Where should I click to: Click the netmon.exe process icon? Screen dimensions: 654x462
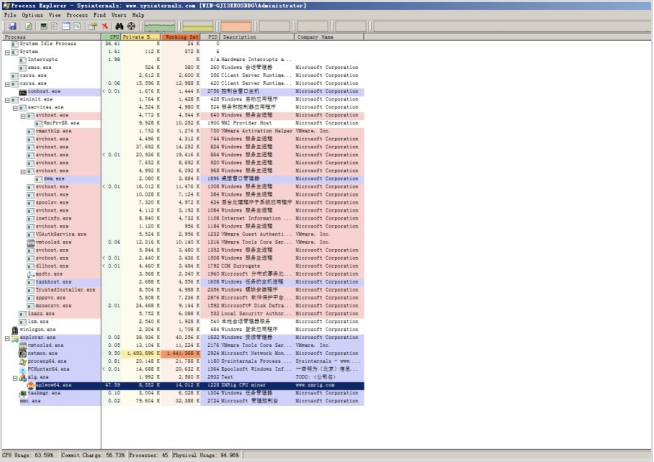tap(23, 353)
